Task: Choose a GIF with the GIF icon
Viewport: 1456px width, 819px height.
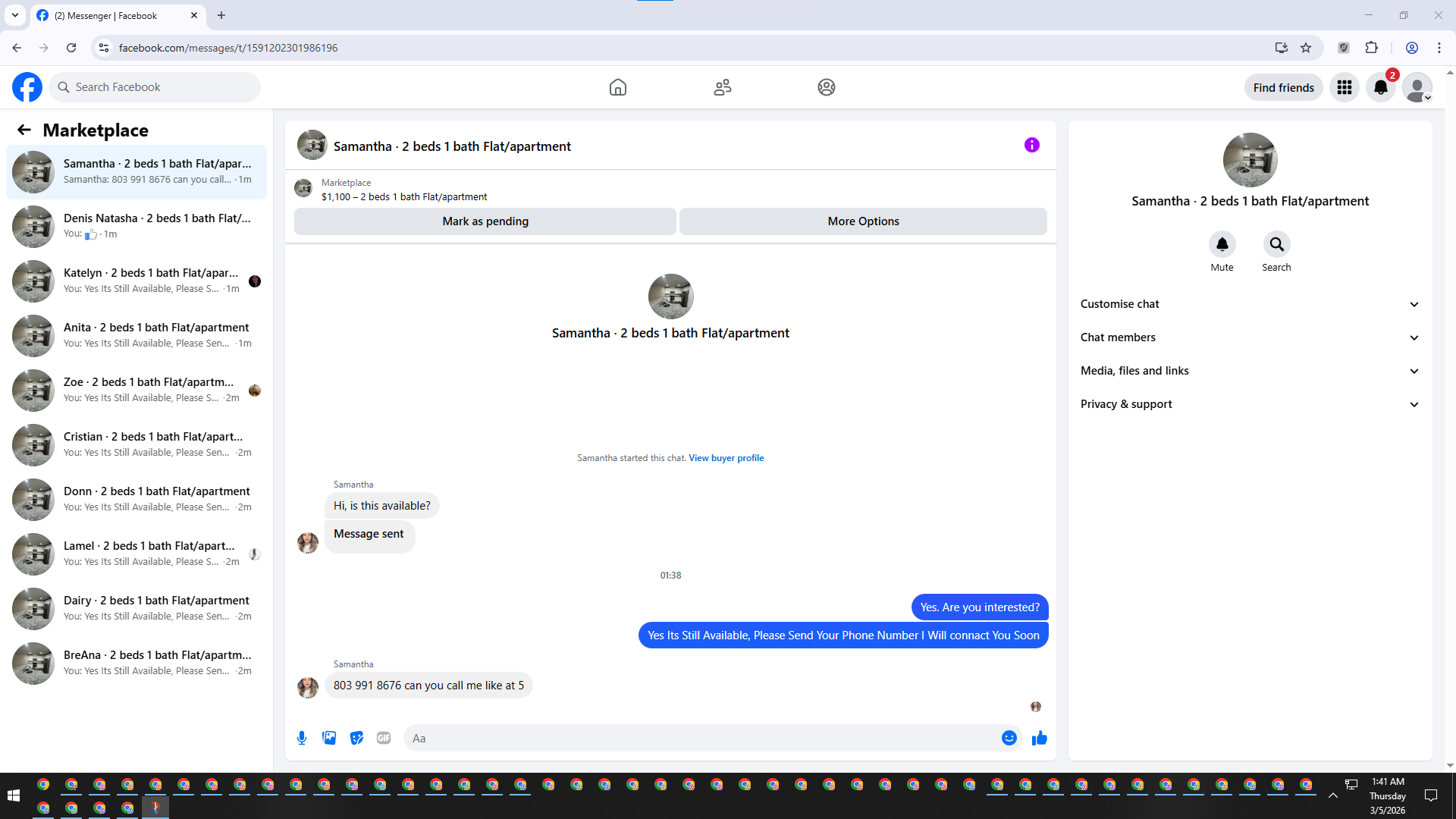Action: 384,738
